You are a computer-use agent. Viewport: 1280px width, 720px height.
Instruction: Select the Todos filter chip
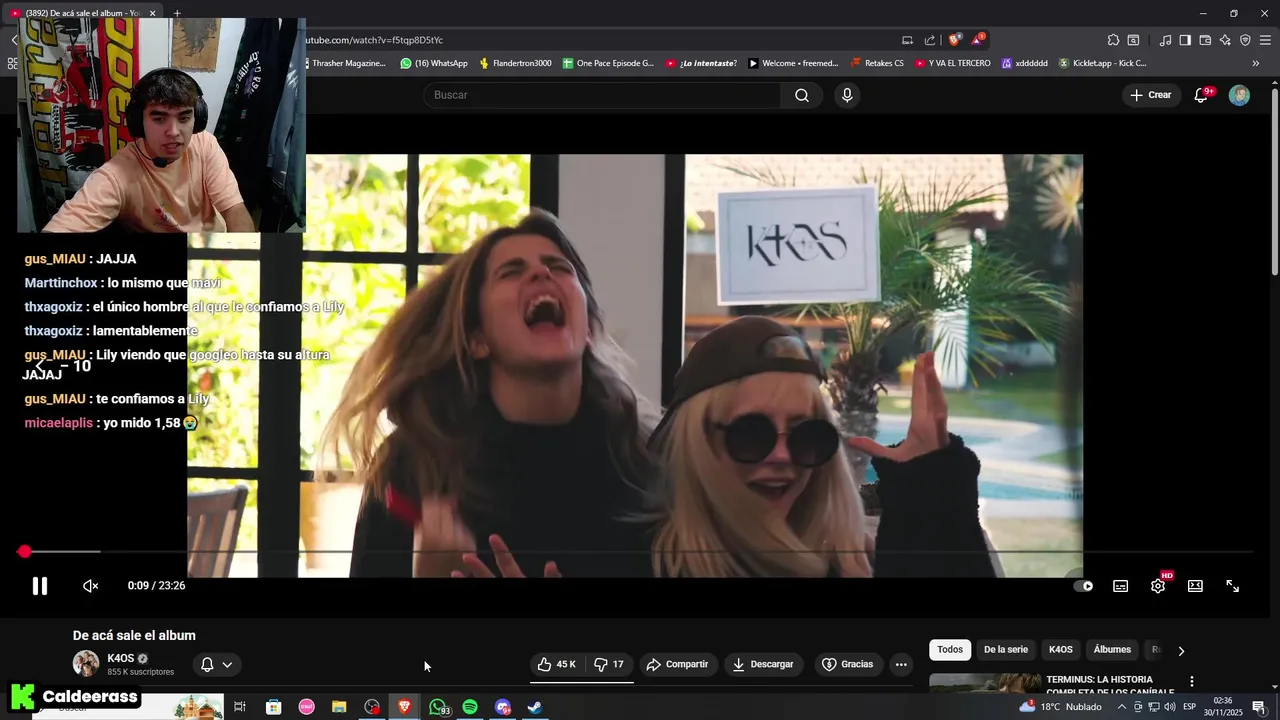950,650
